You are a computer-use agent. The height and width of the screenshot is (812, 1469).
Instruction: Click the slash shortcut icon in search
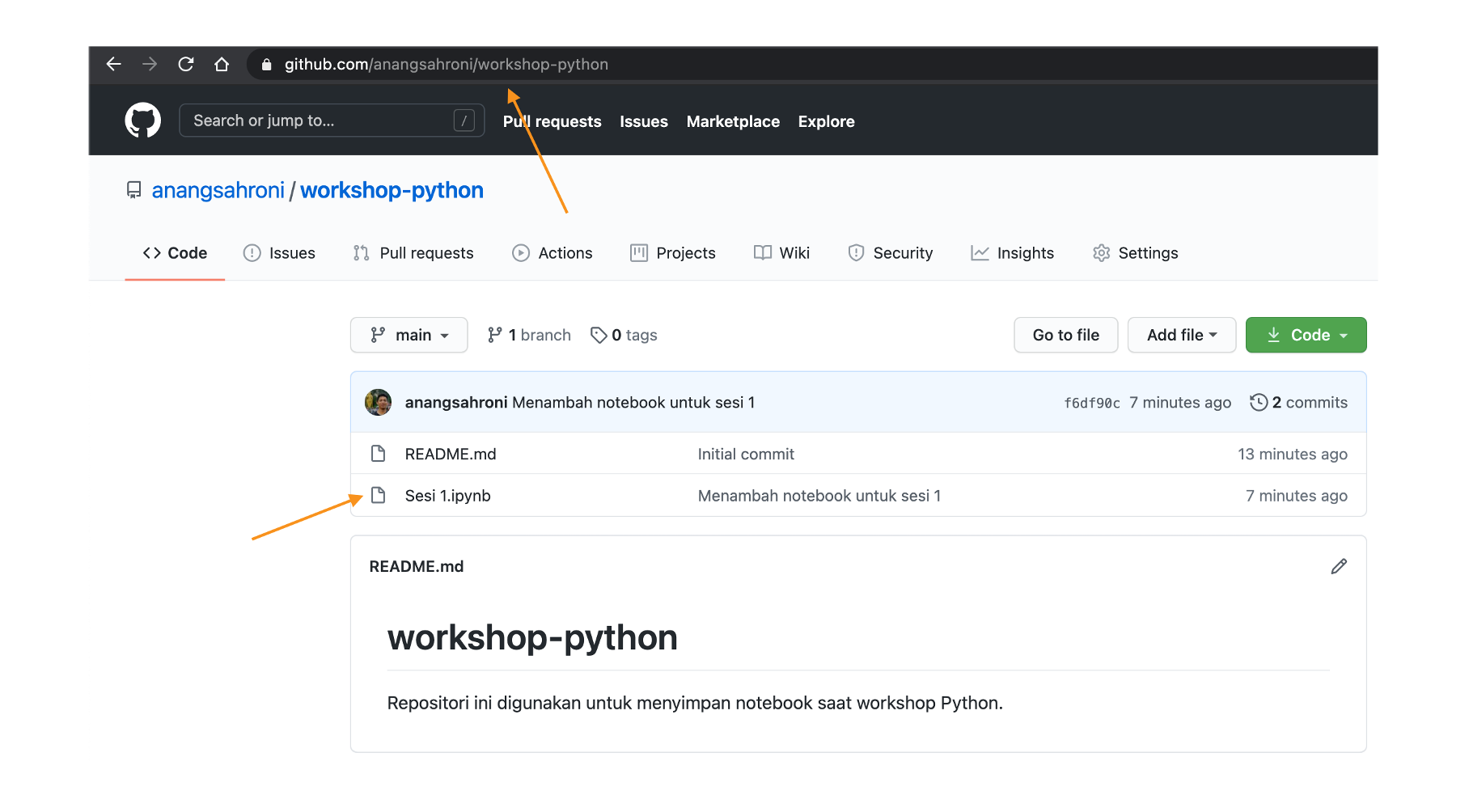(x=464, y=121)
